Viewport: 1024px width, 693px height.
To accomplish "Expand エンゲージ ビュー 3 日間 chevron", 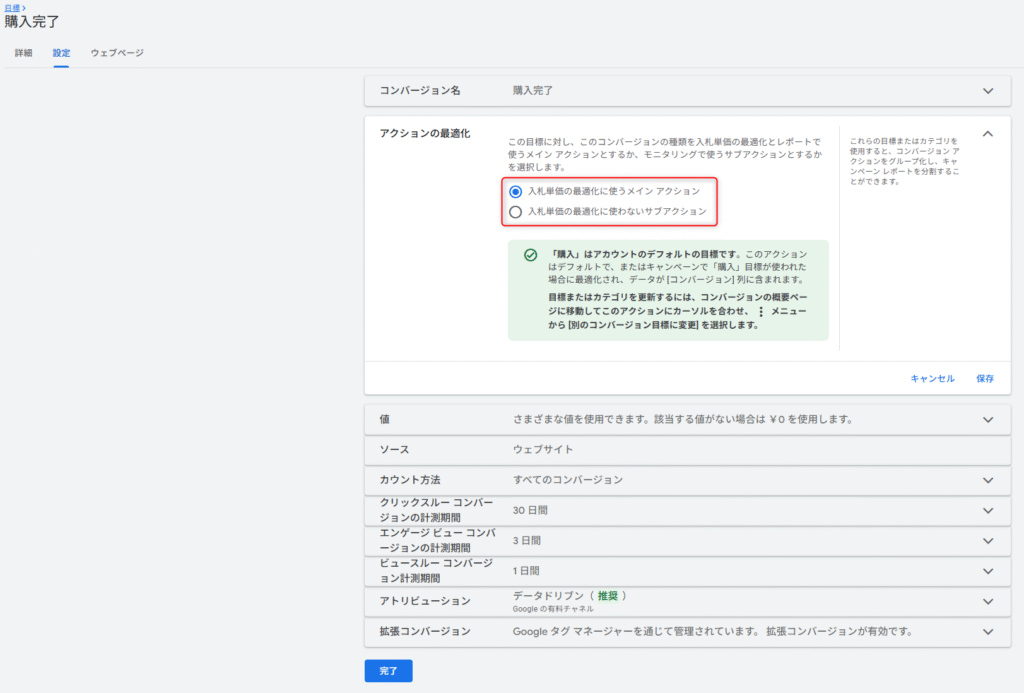I will [987, 541].
